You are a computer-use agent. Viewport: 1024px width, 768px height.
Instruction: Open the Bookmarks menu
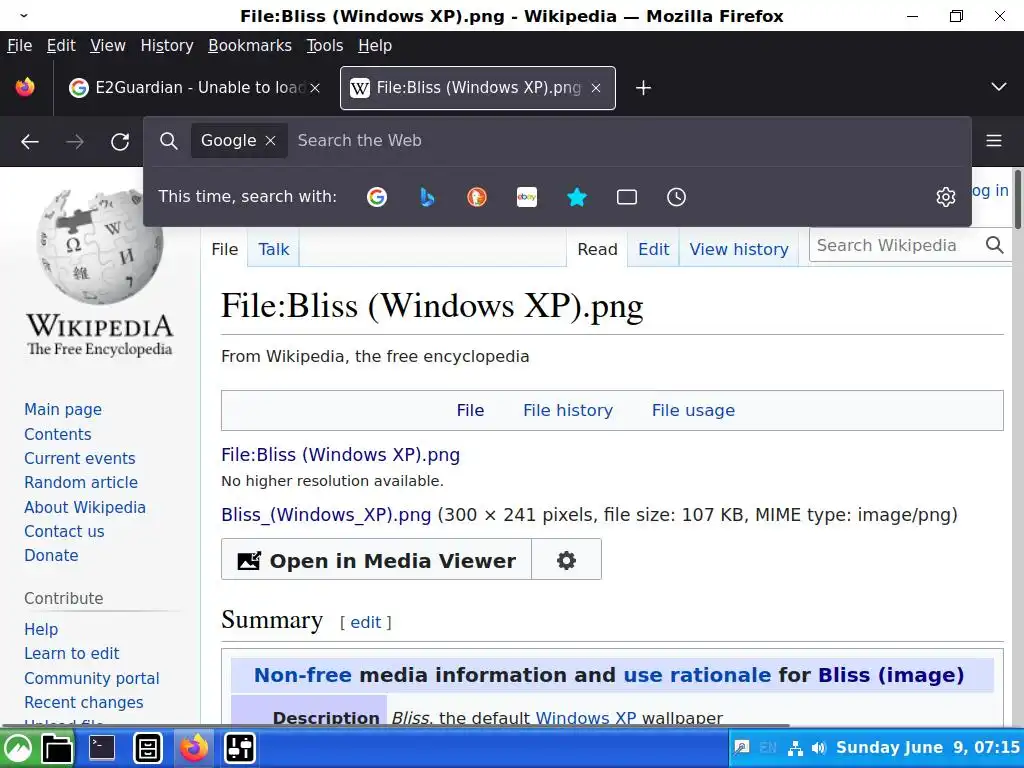tap(250, 46)
